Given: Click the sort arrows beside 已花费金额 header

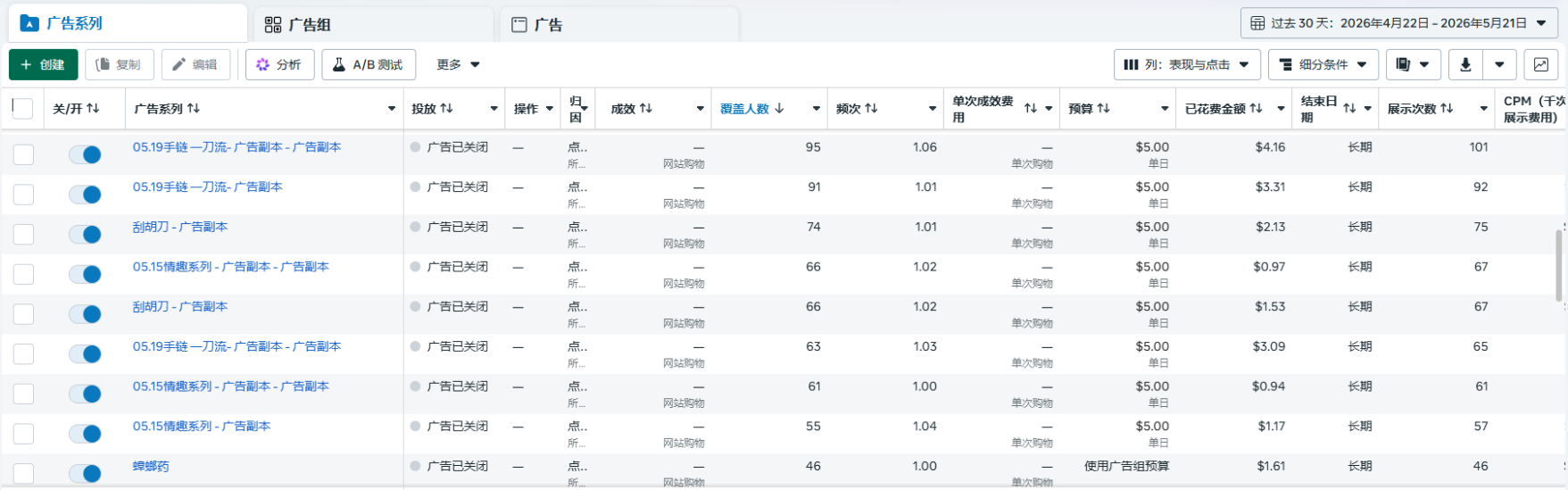Looking at the screenshot, I should (x=1257, y=109).
